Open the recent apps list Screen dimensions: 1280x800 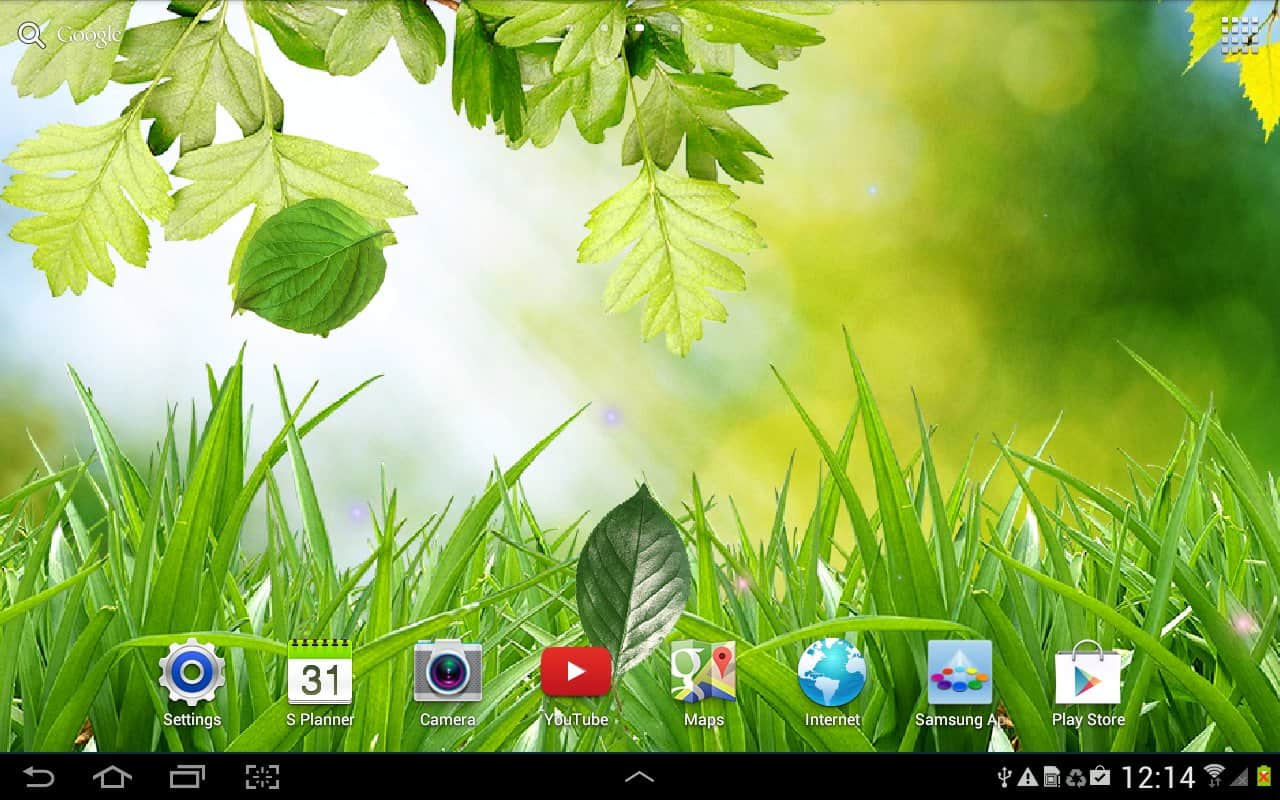pyautogui.click(x=187, y=777)
